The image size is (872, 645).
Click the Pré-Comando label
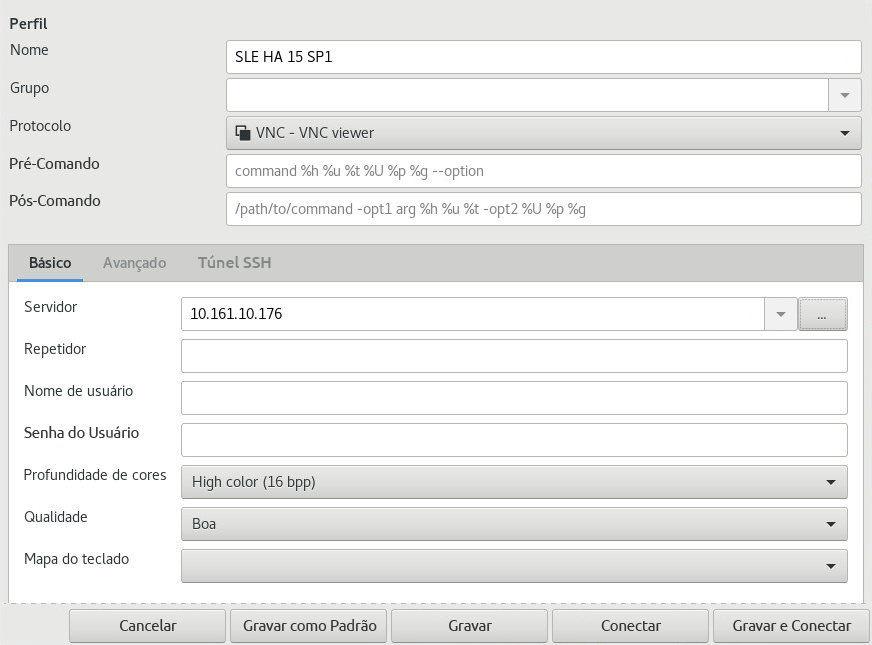tap(54, 164)
